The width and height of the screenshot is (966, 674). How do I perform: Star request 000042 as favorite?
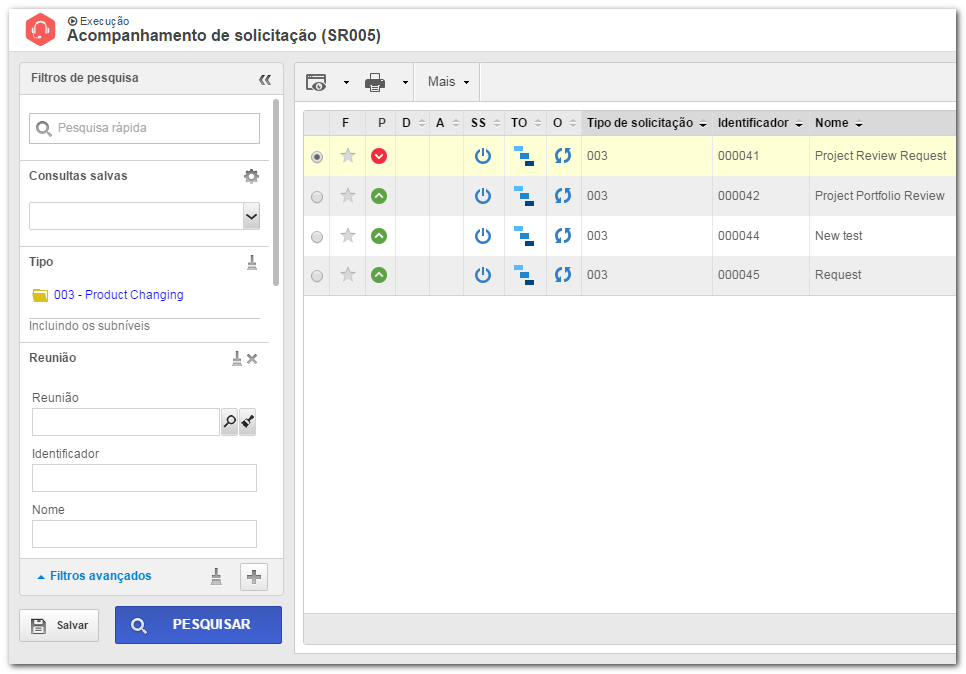pos(348,196)
